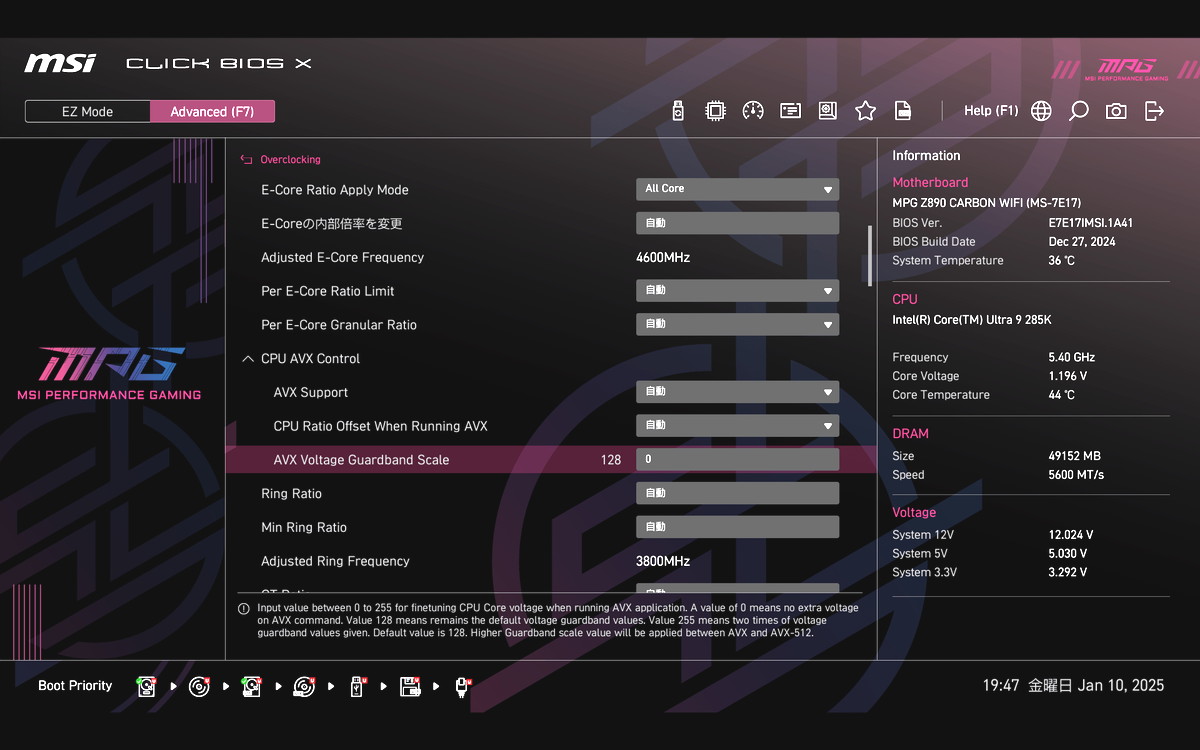This screenshot has width=1200, height=750.
Task: Collapse the CPU AVX Control section
Action: (248, 359)
